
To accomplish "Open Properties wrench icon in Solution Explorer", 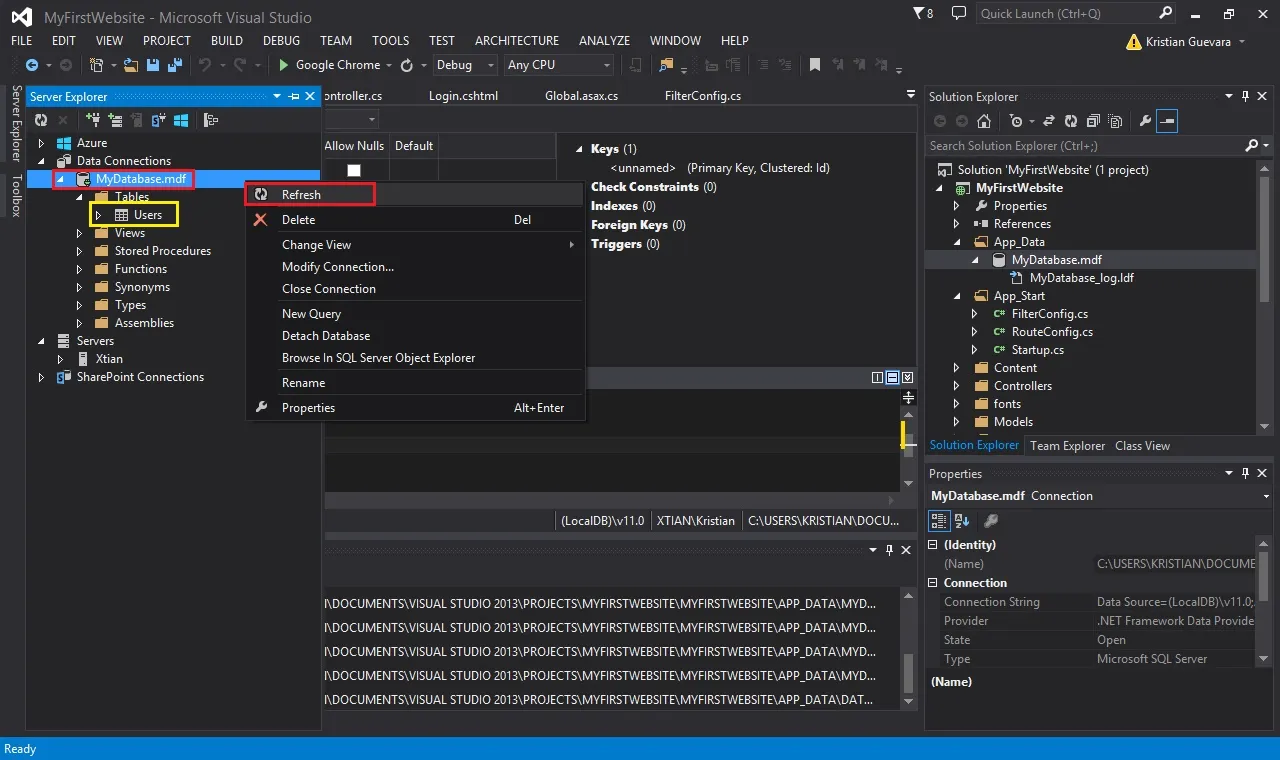I will [x=1145, y=121].
